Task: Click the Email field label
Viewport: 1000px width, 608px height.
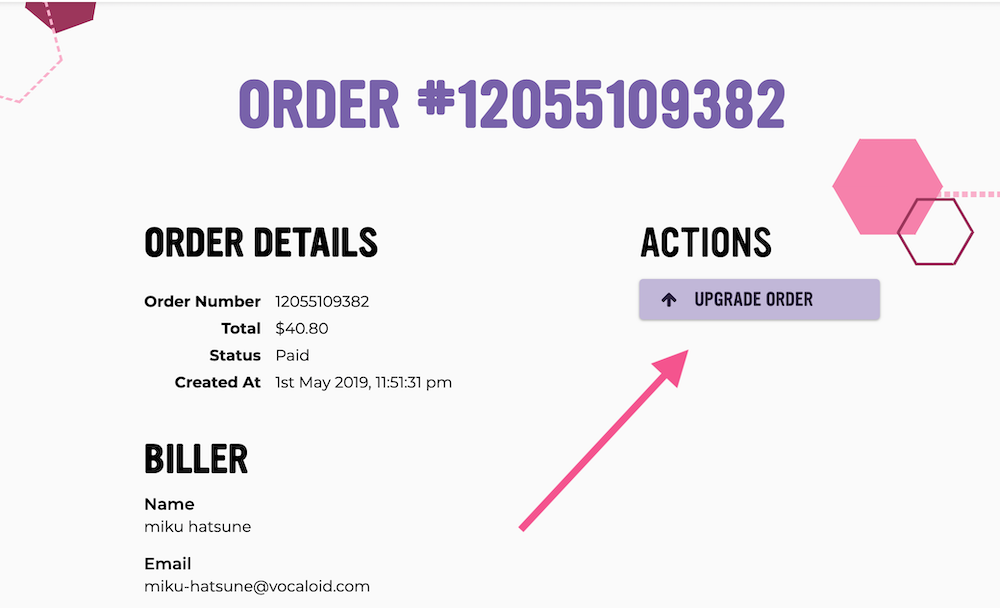Action: point(168,563)
